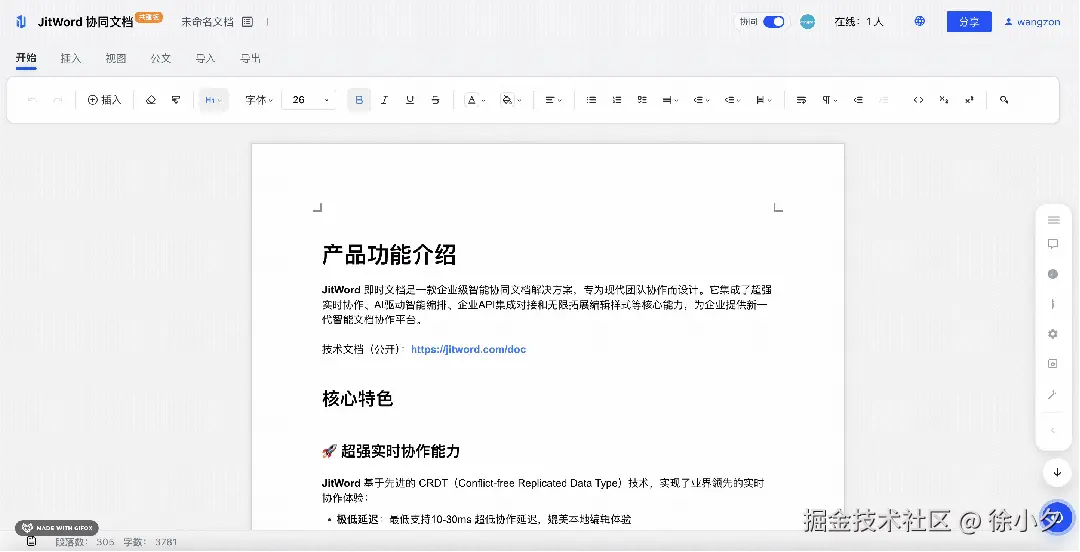
Task: Open the vertical spacing dropdown
Action: pyautogui.click(x=763, y=100)
